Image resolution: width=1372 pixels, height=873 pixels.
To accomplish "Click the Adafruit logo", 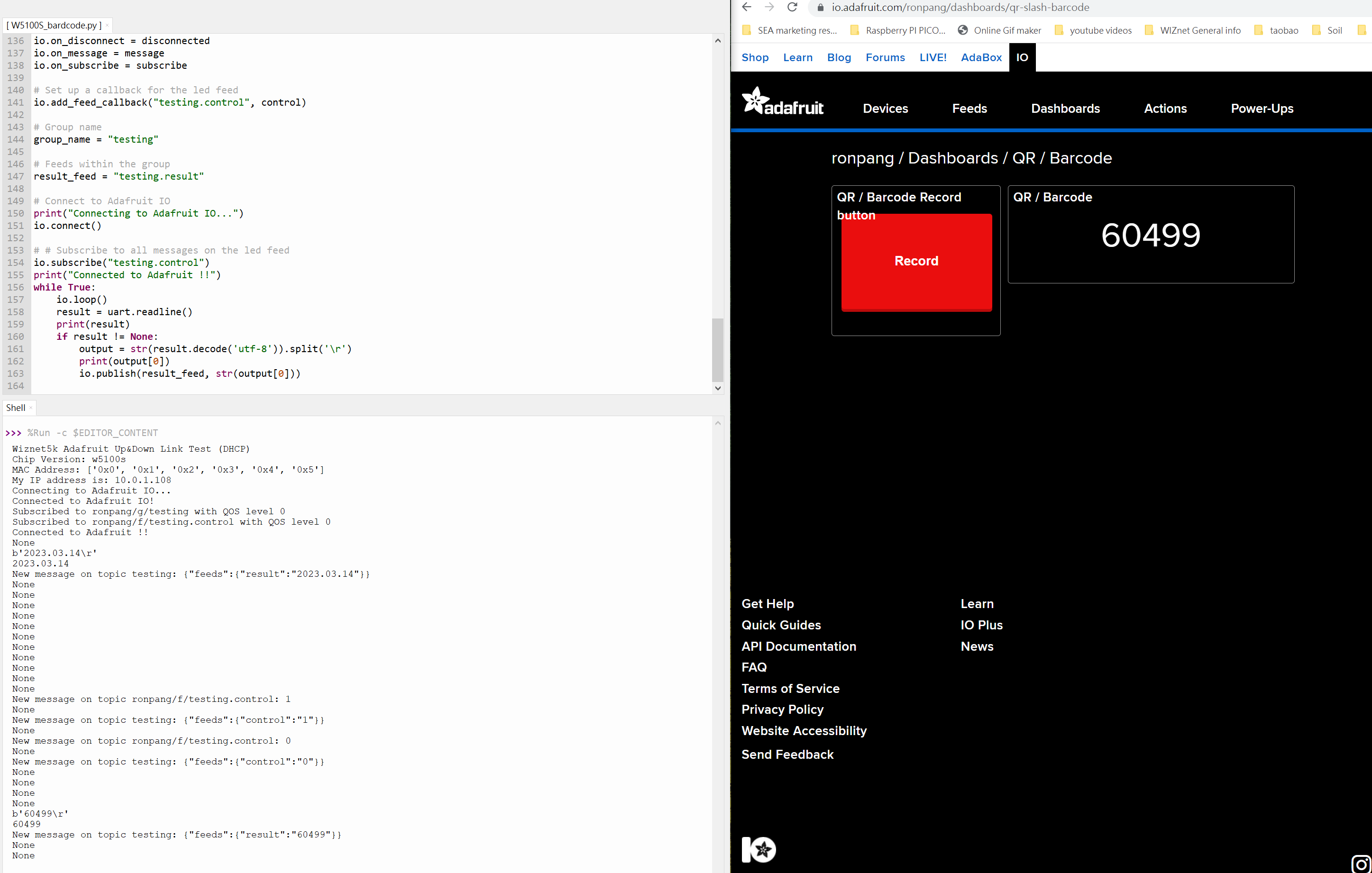I will [783, 102].
